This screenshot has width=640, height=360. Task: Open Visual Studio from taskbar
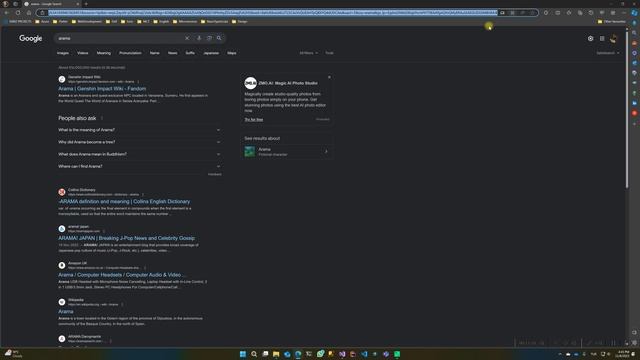(342, 354)
